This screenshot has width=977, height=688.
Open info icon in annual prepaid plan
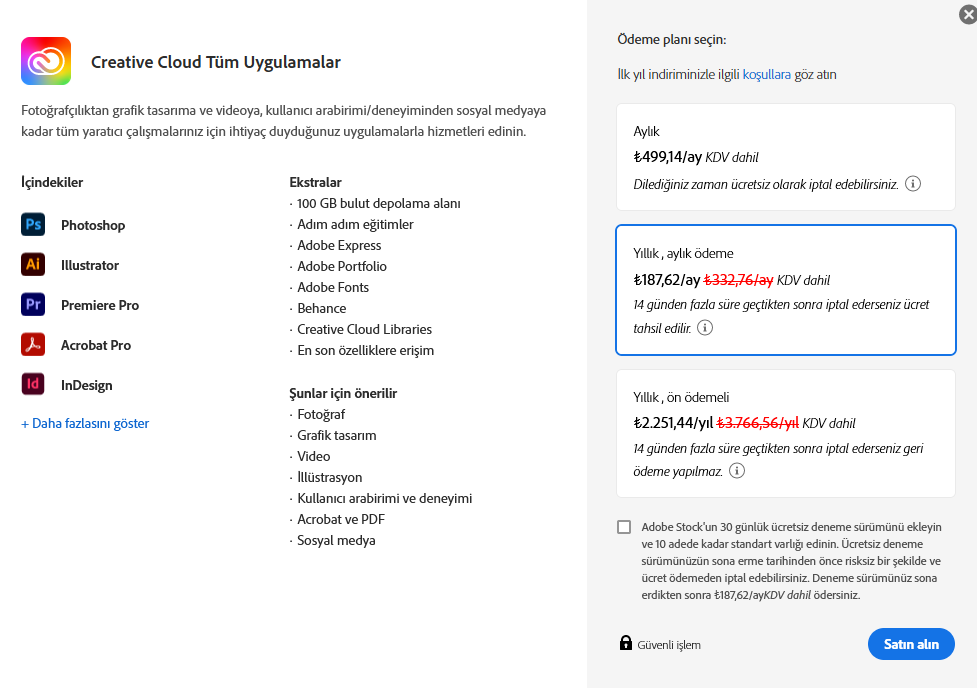737,471
